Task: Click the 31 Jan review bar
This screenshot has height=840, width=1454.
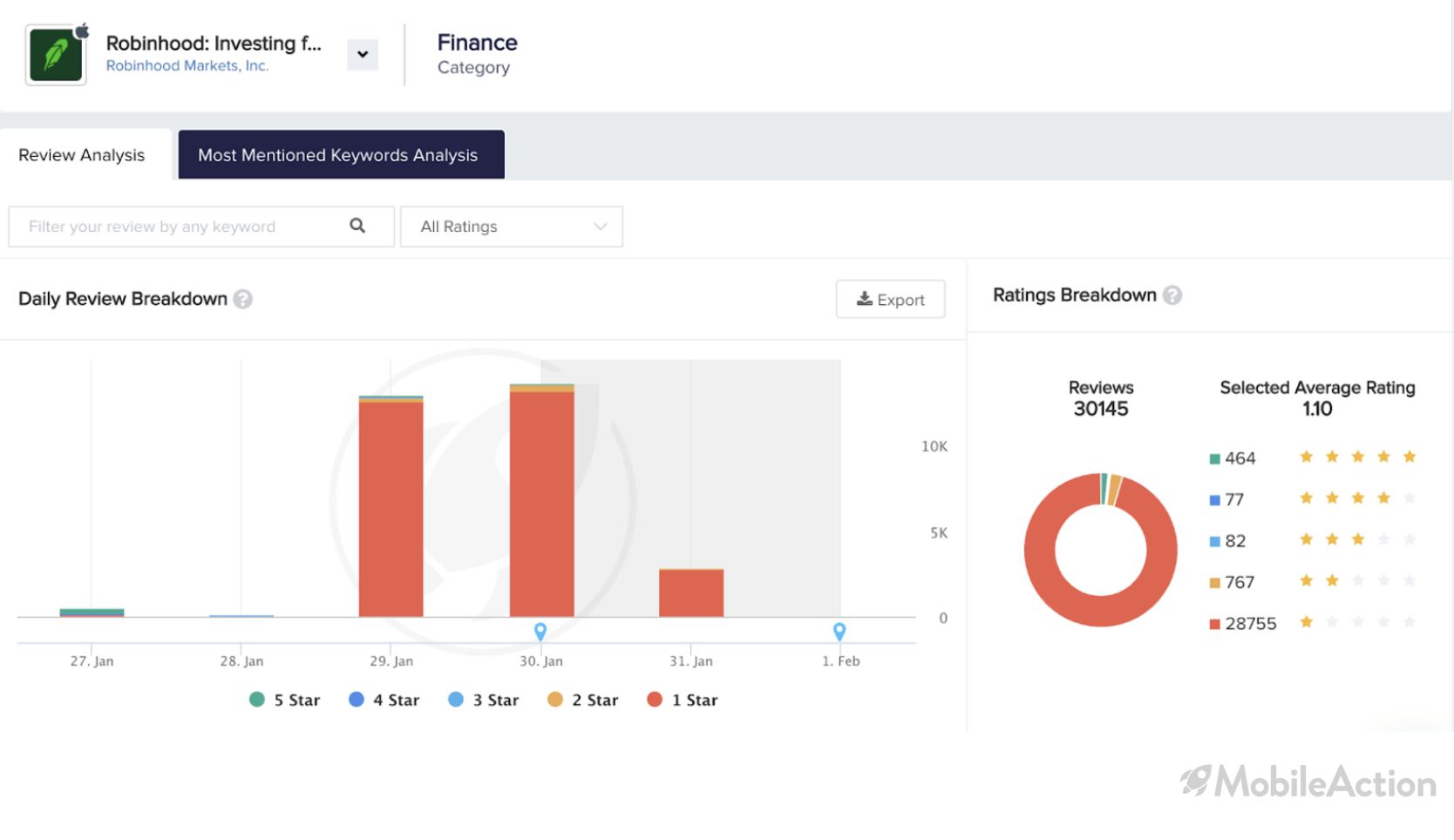Action: point(691,593)
